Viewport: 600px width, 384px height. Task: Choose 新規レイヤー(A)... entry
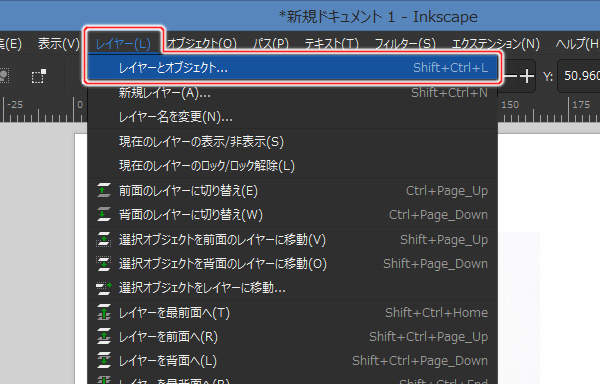click(x=293, y=93)
